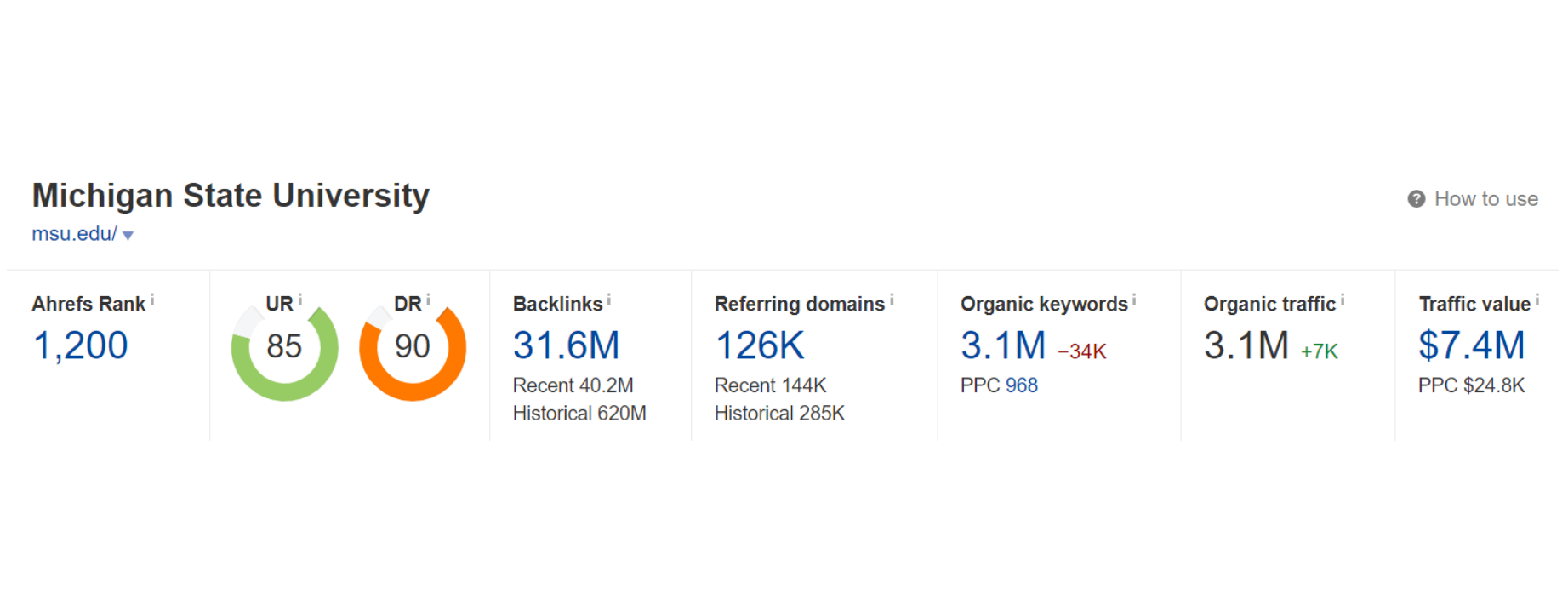Viewport: 1568px width, 605px height.
Task: Click the info icon next to UR
Action: click(x=300, y=300)
